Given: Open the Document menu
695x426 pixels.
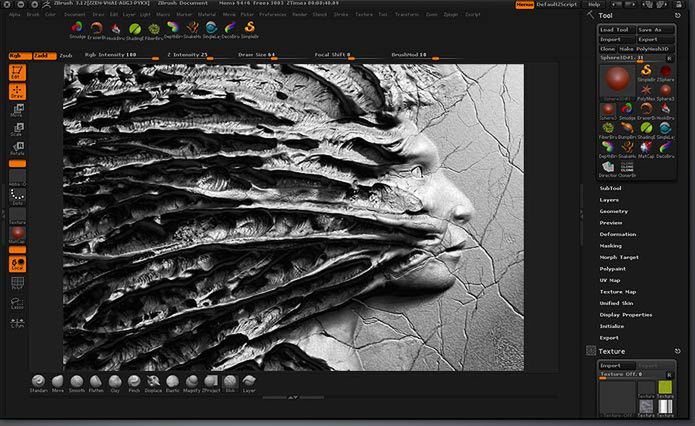Looking at the screenshot, I should (x=74, y=15).
